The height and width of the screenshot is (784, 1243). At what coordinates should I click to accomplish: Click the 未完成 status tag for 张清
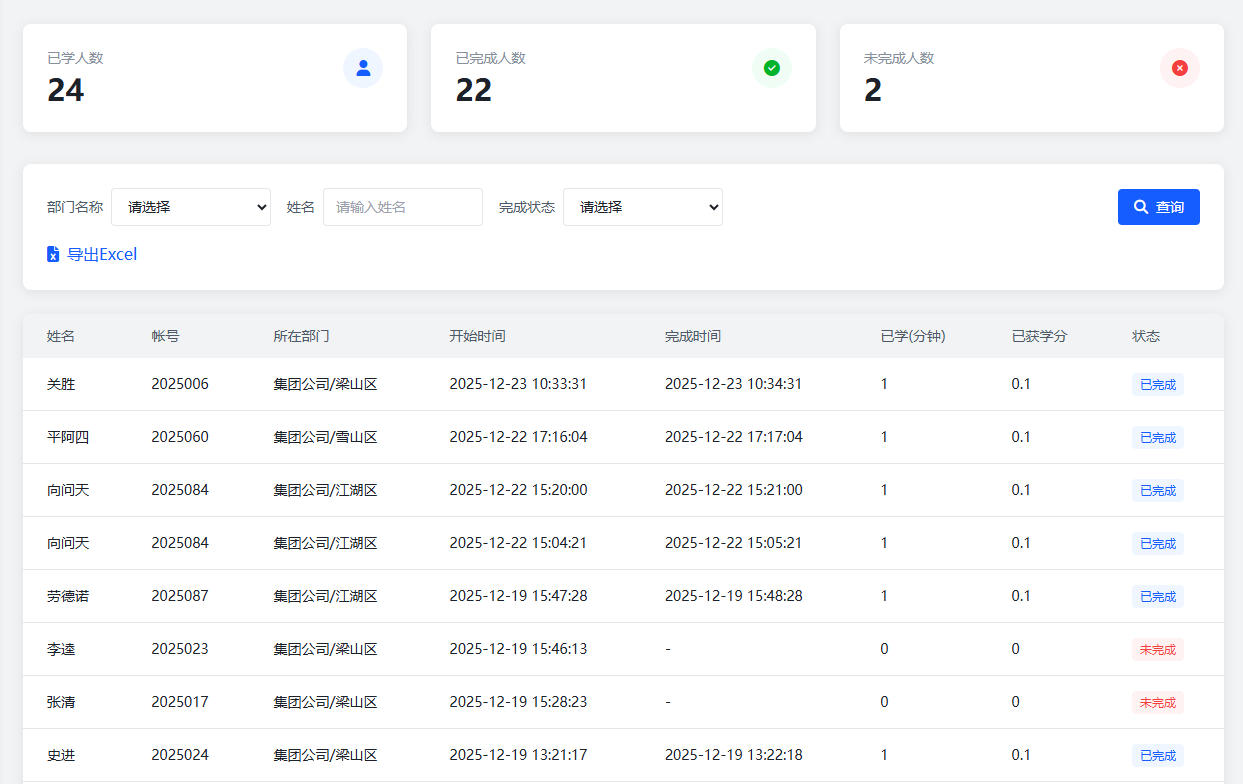(x=1157, y=702)
